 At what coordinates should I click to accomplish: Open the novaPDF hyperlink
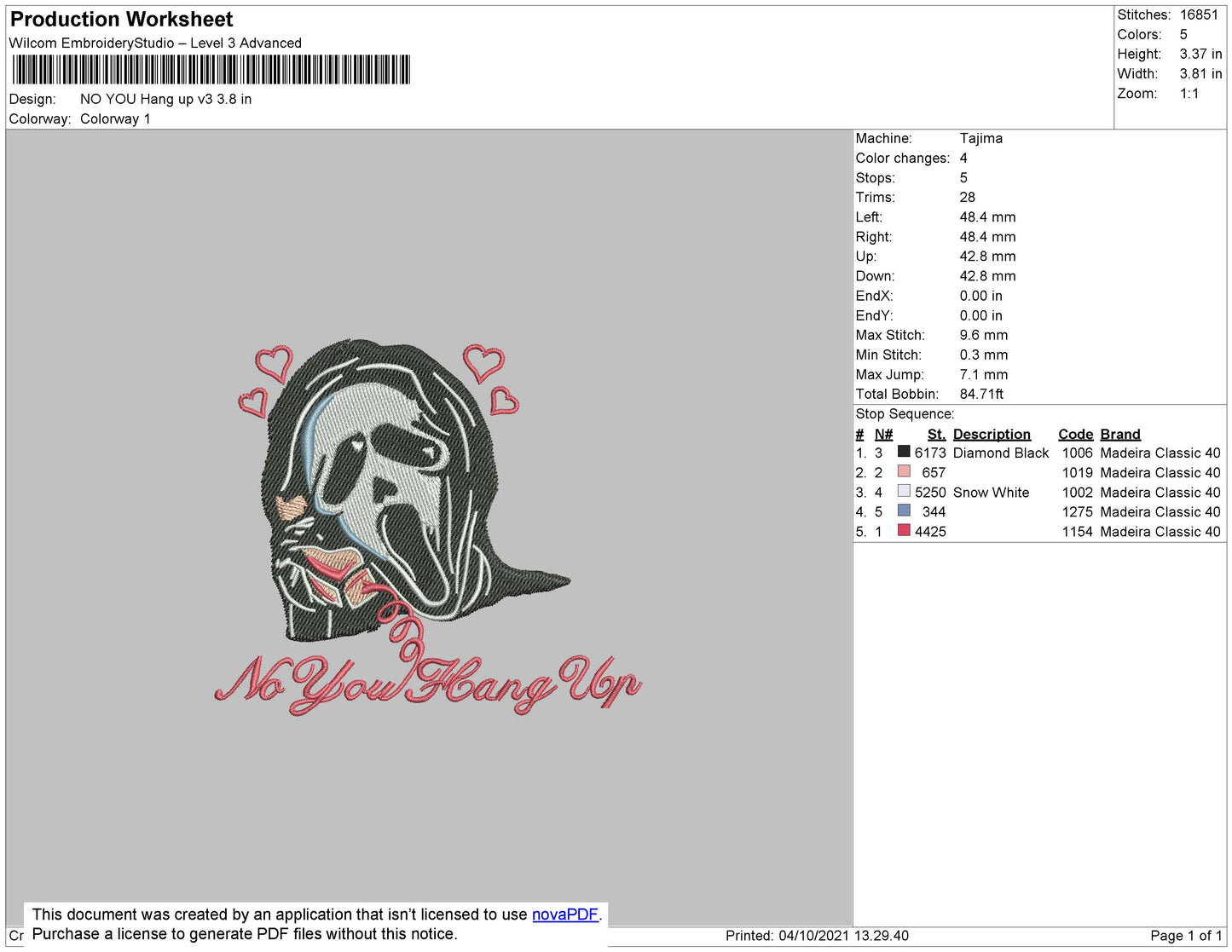point(564,914)
